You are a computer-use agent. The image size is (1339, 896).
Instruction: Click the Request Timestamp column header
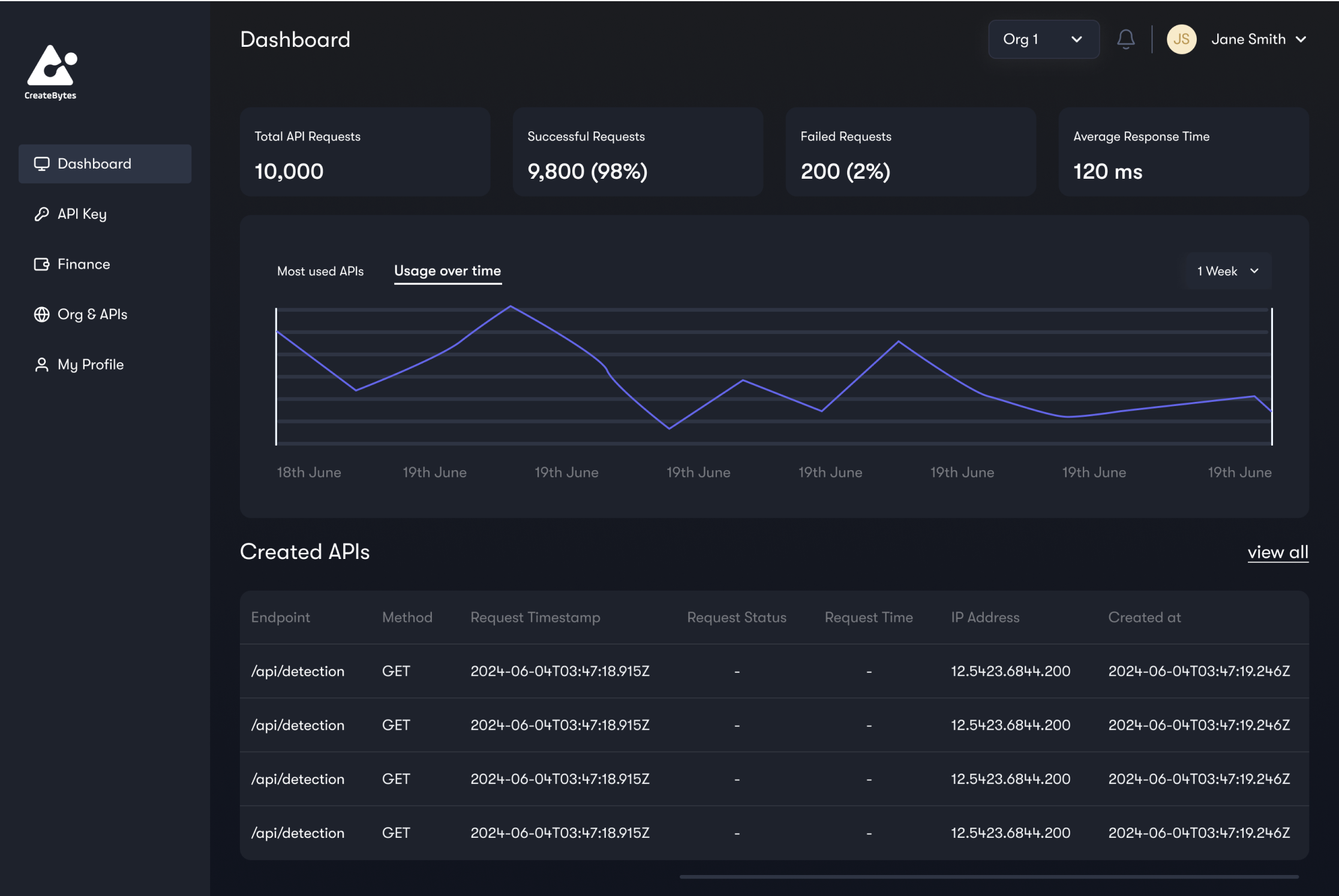coord(535,617)
